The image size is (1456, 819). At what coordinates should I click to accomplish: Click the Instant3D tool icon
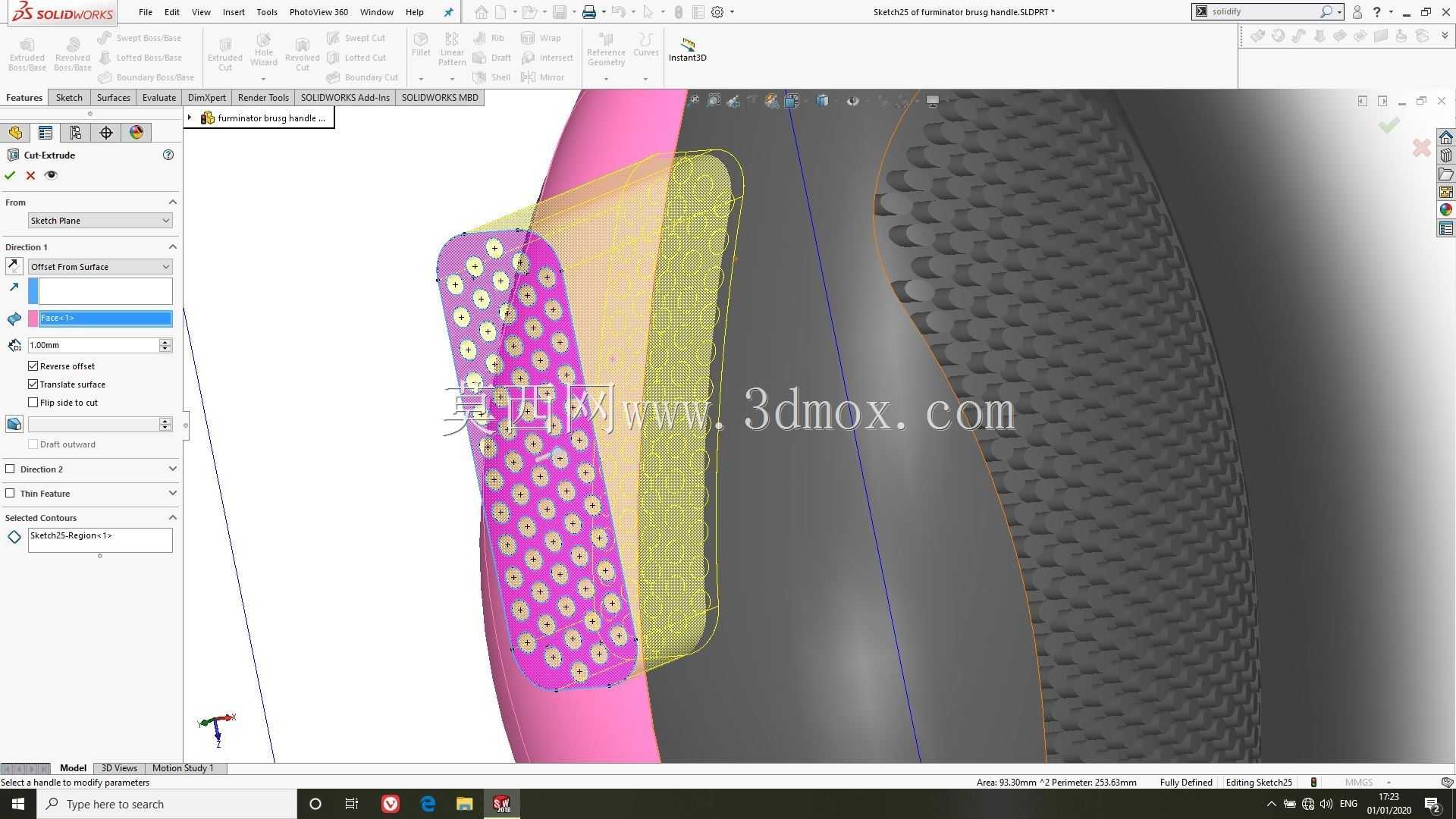pos(687,44)
